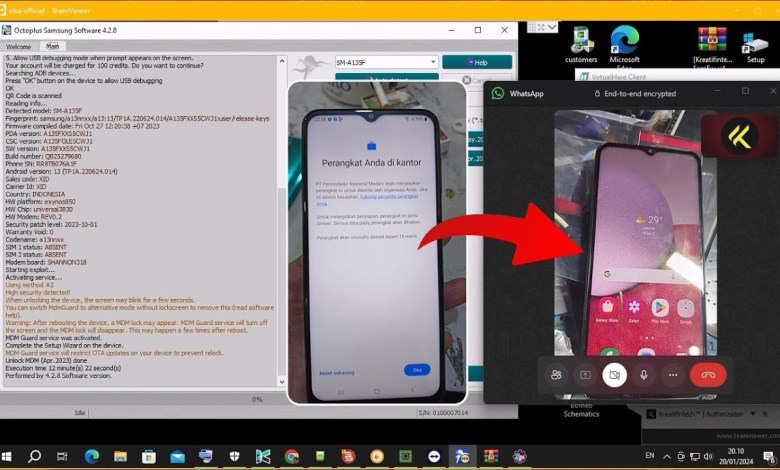Switch to the Main tab in Octoplus
Screen dimensions: 780x470
coord(53,46)
